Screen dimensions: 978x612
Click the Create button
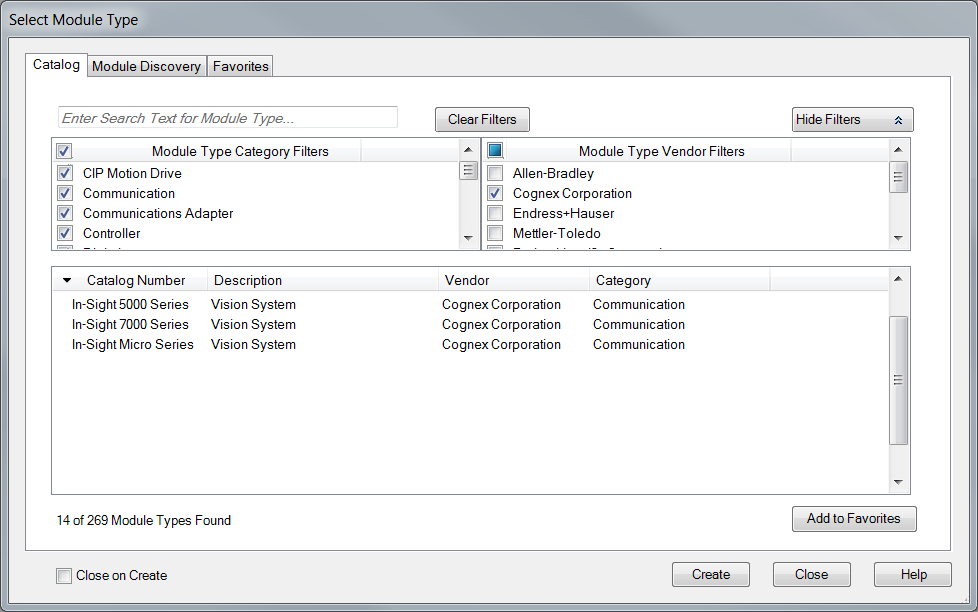[x=711, y=575]
